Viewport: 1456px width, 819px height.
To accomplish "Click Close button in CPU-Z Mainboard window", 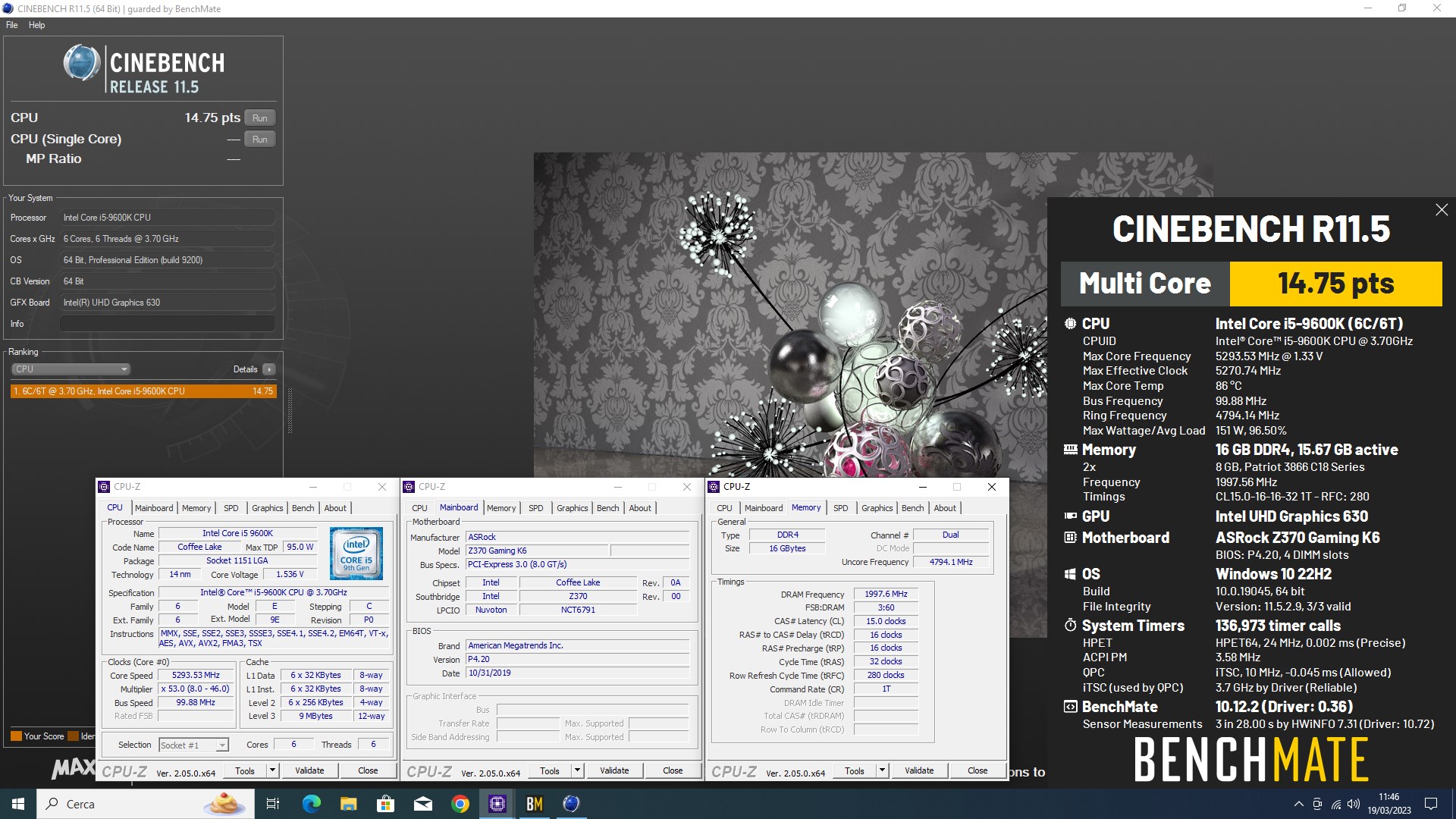I will pyautogui.click(x=673, y=770).
